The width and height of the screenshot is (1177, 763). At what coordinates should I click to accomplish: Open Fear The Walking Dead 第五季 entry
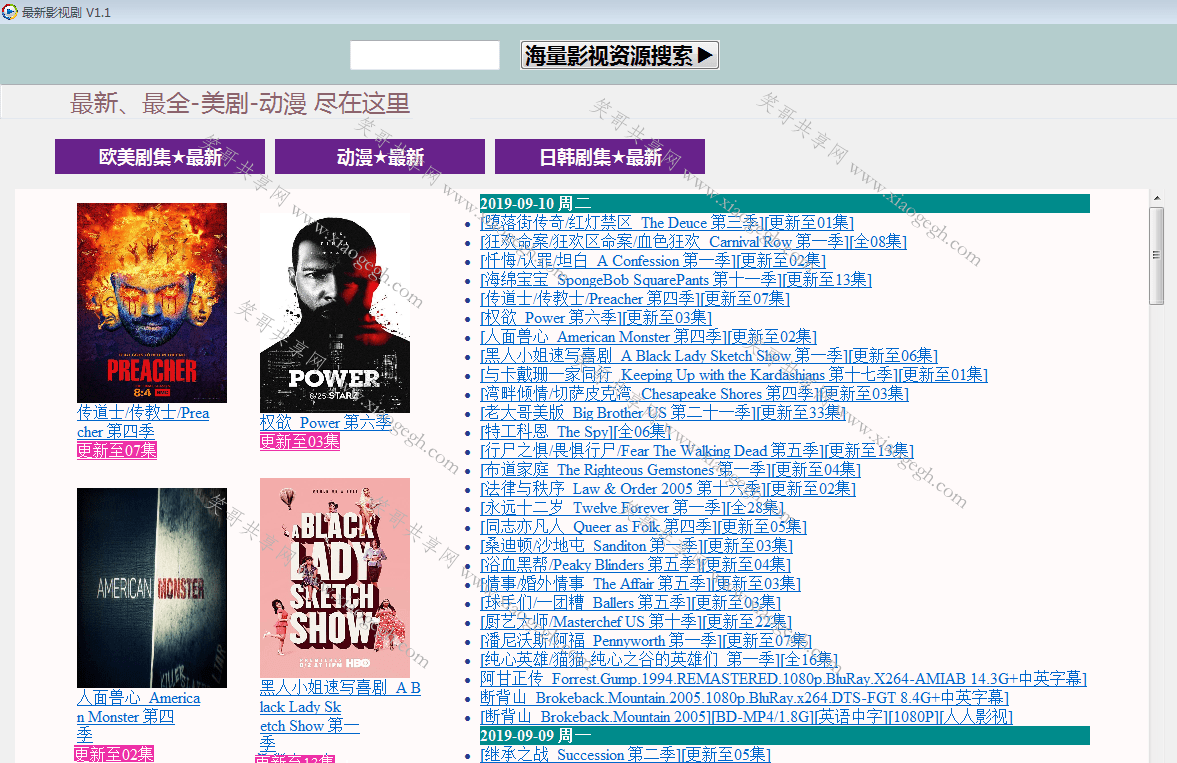tap(697, 451)
